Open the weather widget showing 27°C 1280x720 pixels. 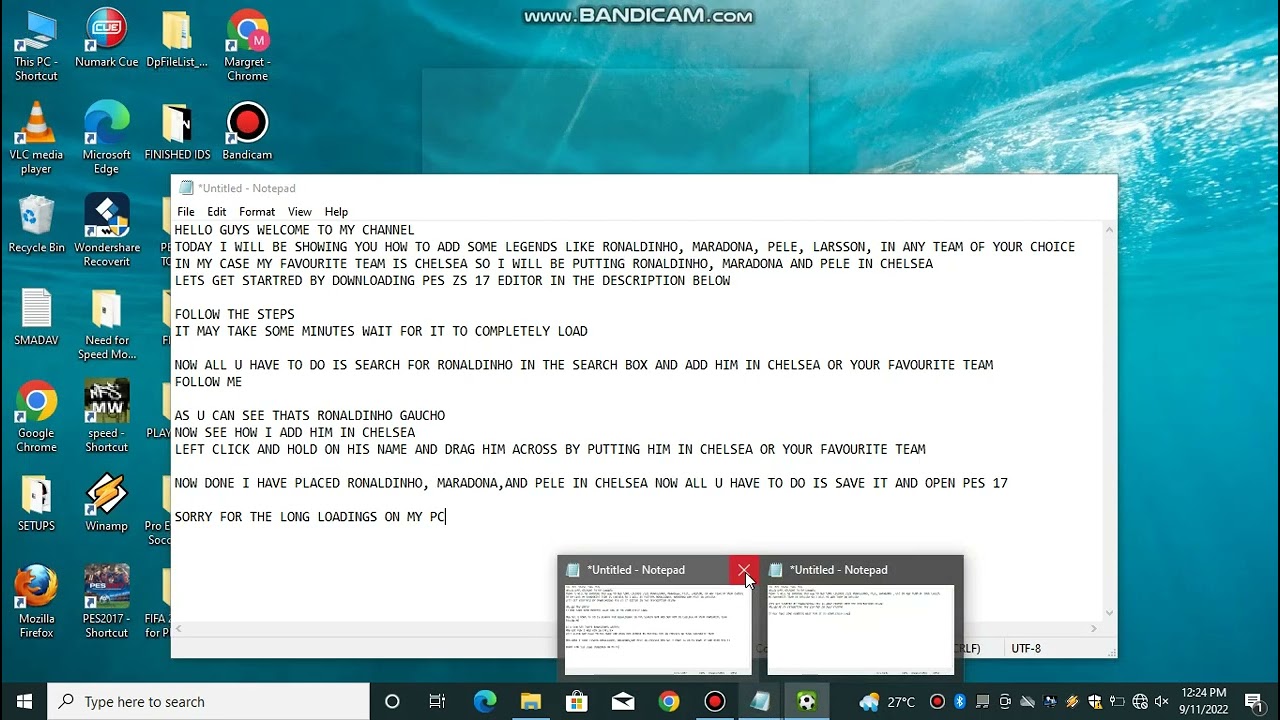point(887,702)
